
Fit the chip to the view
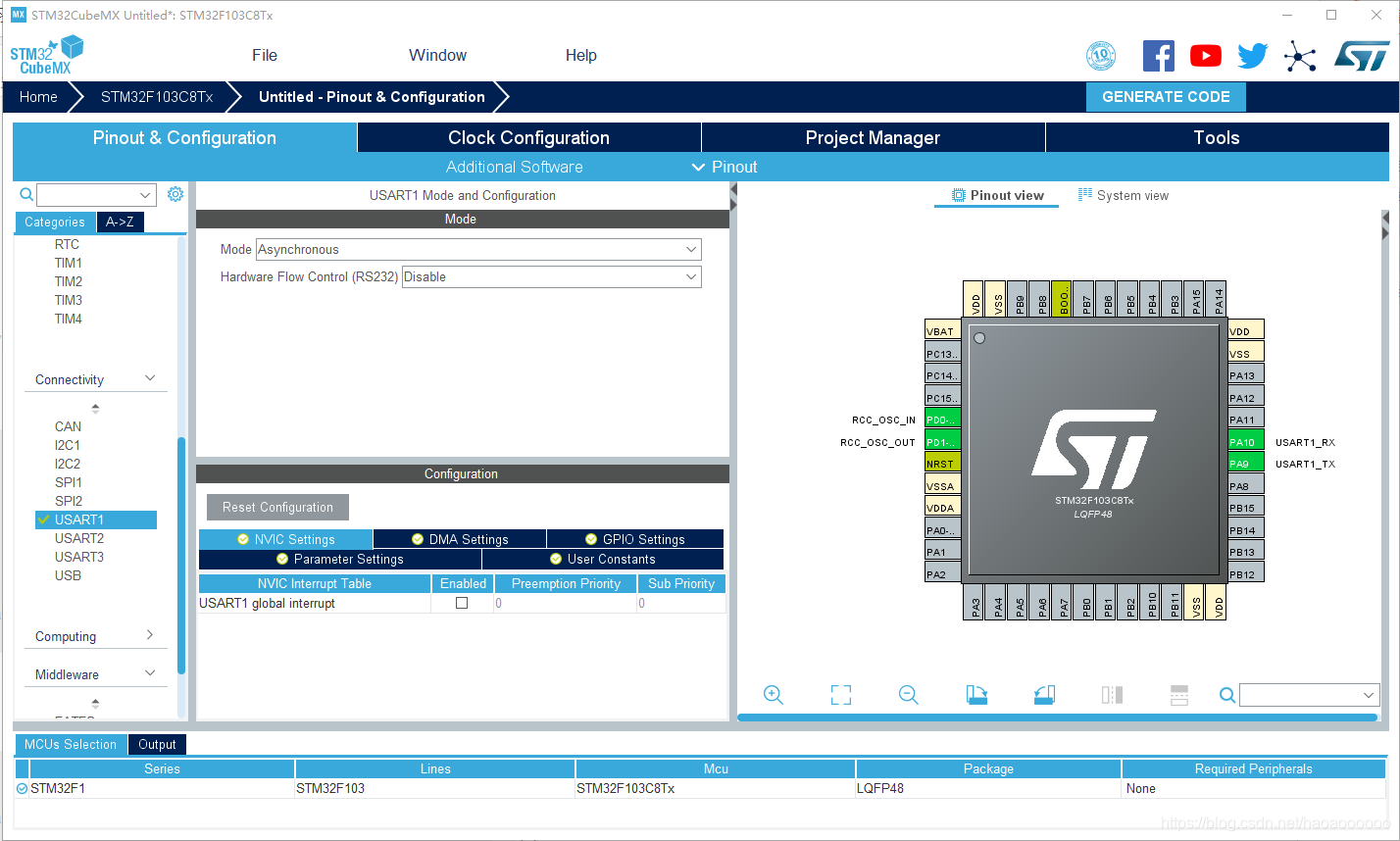click(x=841, y=695)
